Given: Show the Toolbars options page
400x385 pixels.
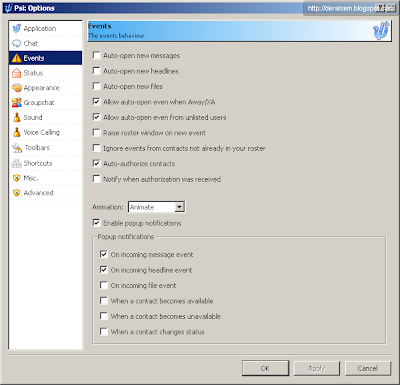Looking at the screenshot, I should [45, 148].
